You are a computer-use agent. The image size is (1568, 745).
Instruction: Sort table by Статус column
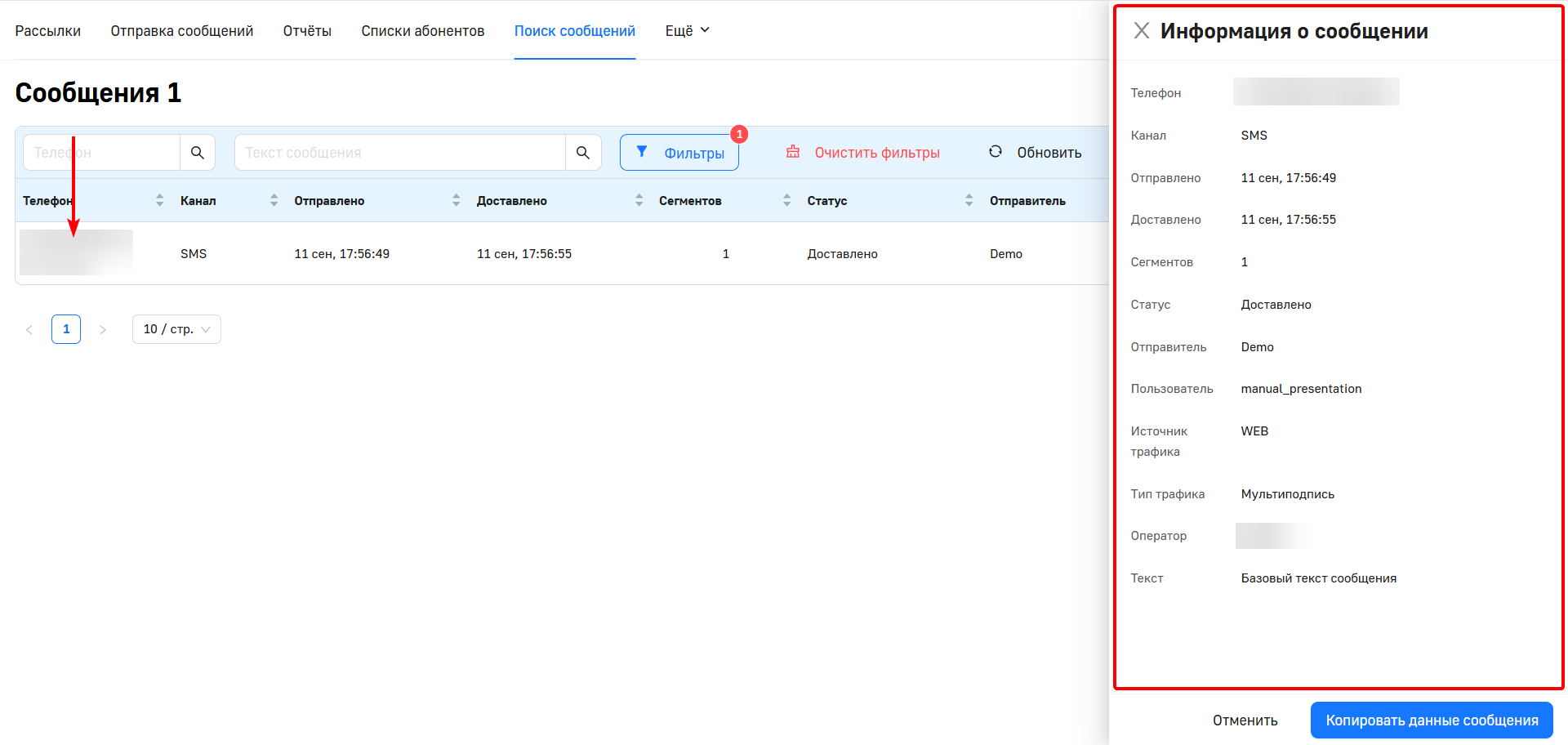coord(969,200)
